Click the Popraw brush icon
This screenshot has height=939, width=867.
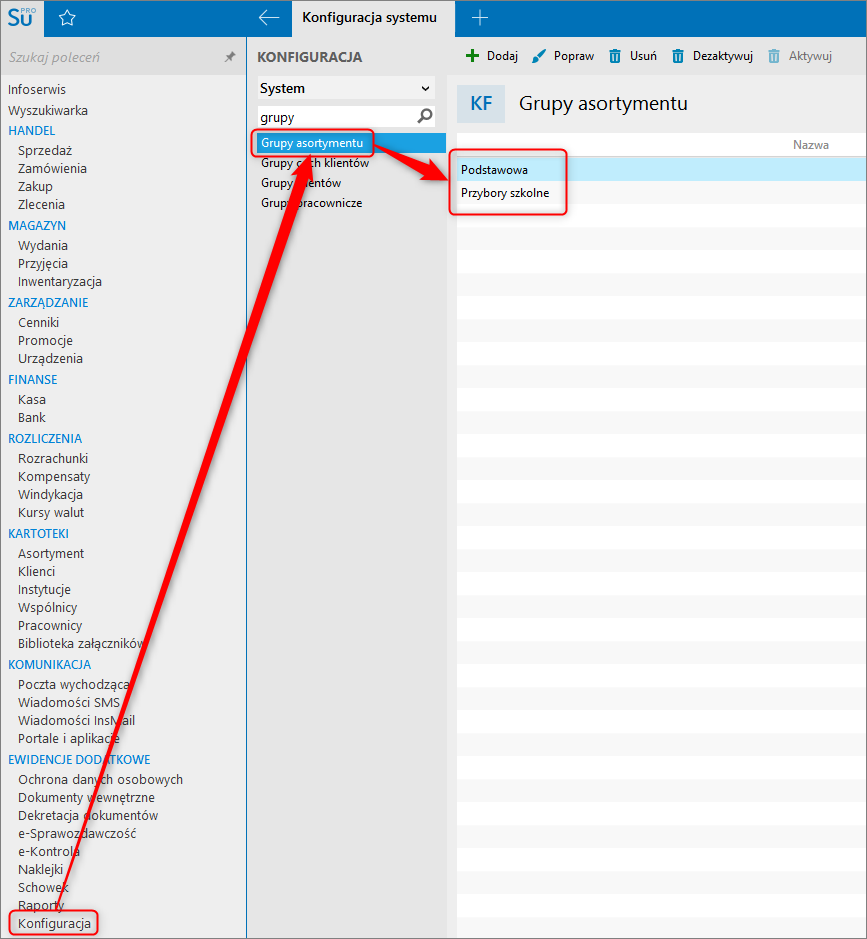[x=539, y=56]
